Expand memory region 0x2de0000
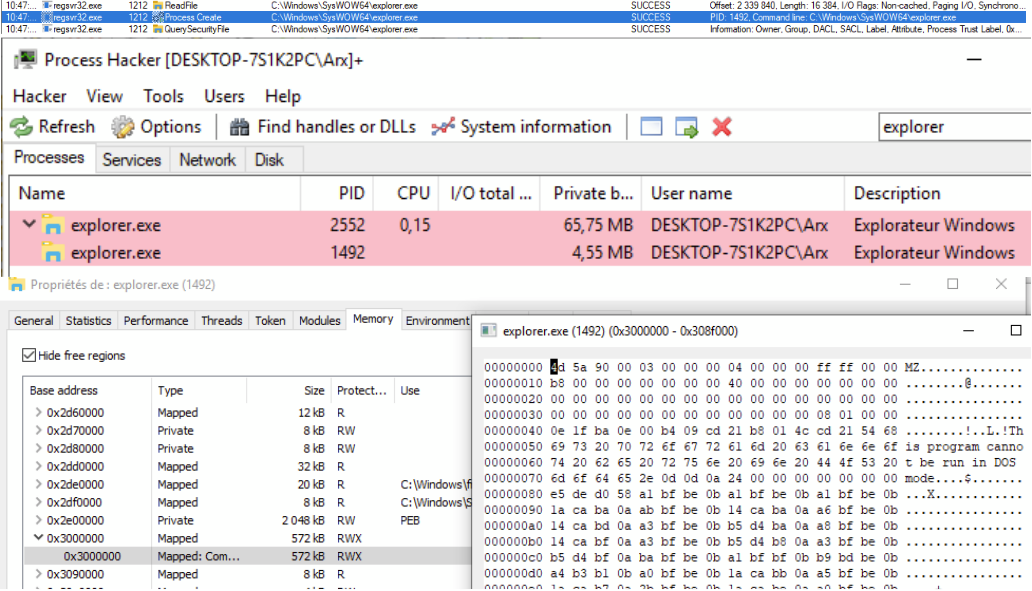The width and height of the screenshot is (1032, 591). coord(38,484)
